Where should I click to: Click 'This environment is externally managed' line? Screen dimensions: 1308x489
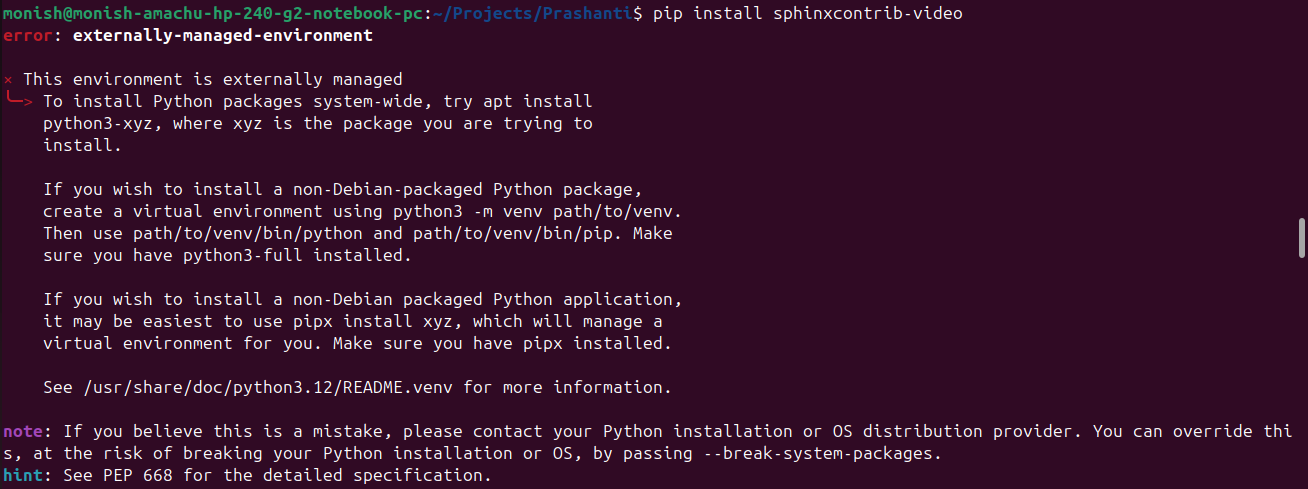tap(212, 79)
